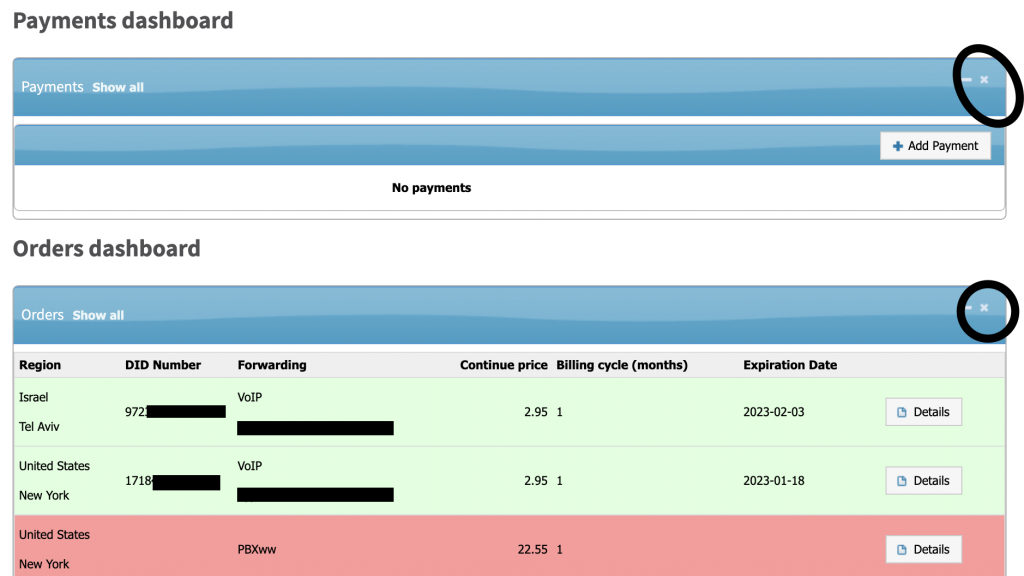The height and width of the screenshot is (576, 1024).
Task: Click the Orders panel title
Action: pos(42,315)
